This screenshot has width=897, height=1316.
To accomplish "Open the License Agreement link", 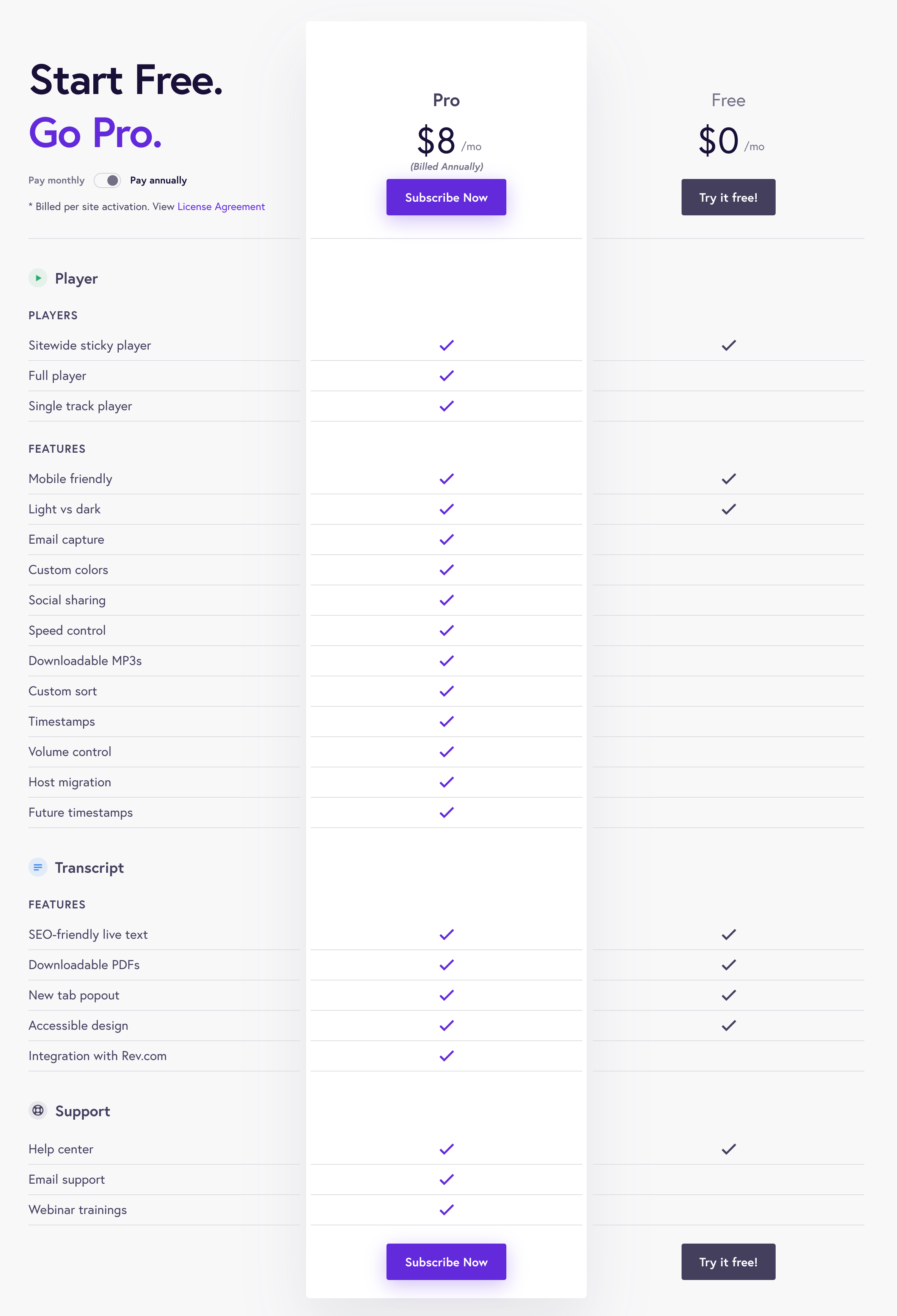I will [x=221, y=207].
